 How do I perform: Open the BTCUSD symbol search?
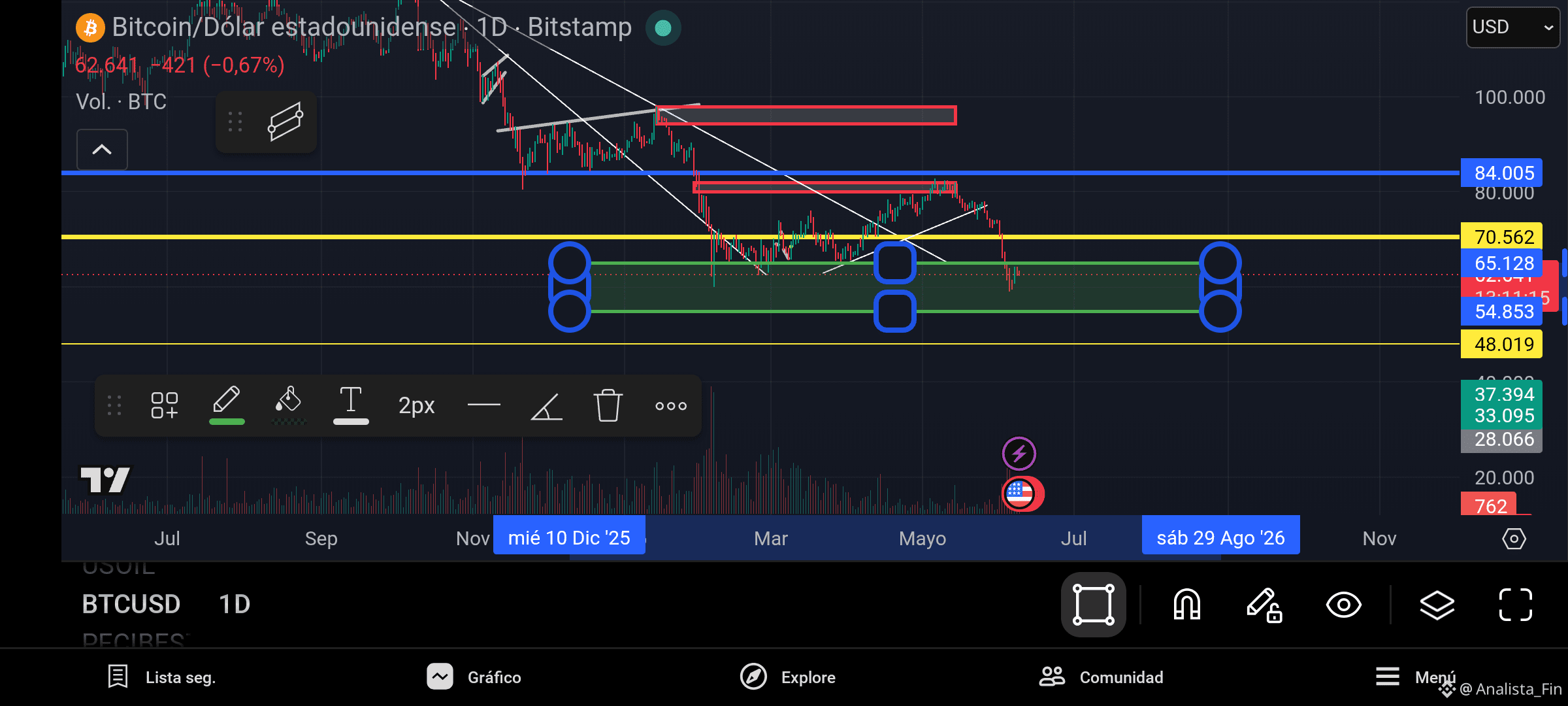point(131,605)
